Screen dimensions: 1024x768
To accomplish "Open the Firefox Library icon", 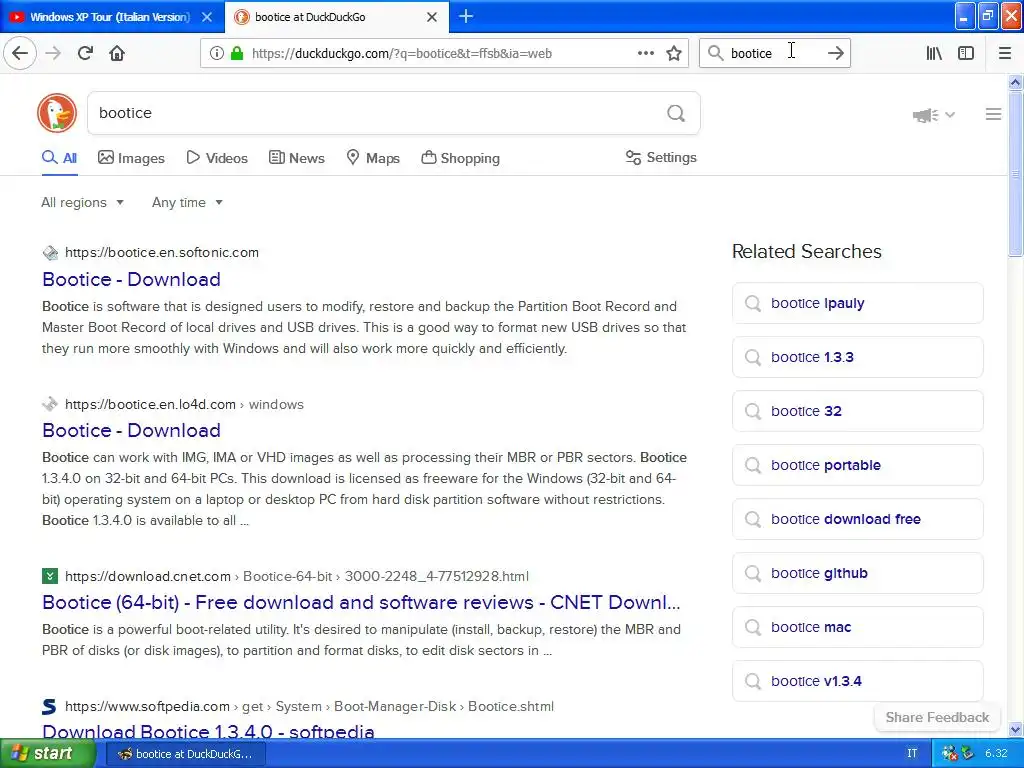I will 934,53.
